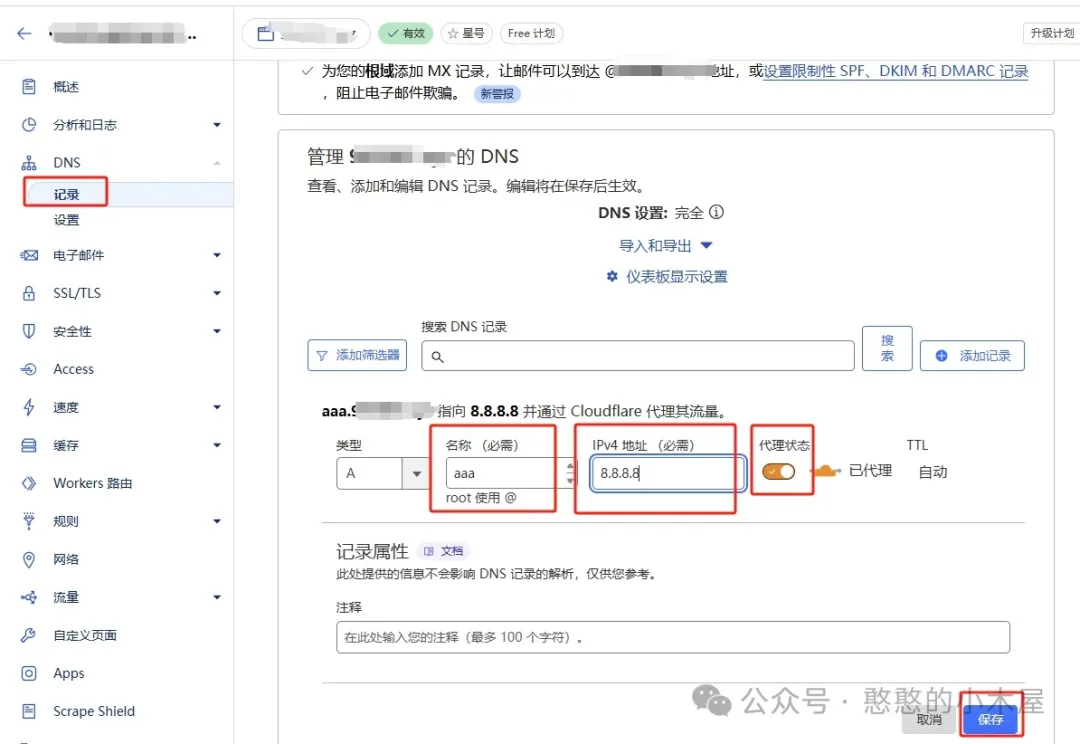Image resolution: width=1080 pixels, height=744 pixels.
Task: Expand the 导入和导出 dropdown
Action: tap(662, 245)
